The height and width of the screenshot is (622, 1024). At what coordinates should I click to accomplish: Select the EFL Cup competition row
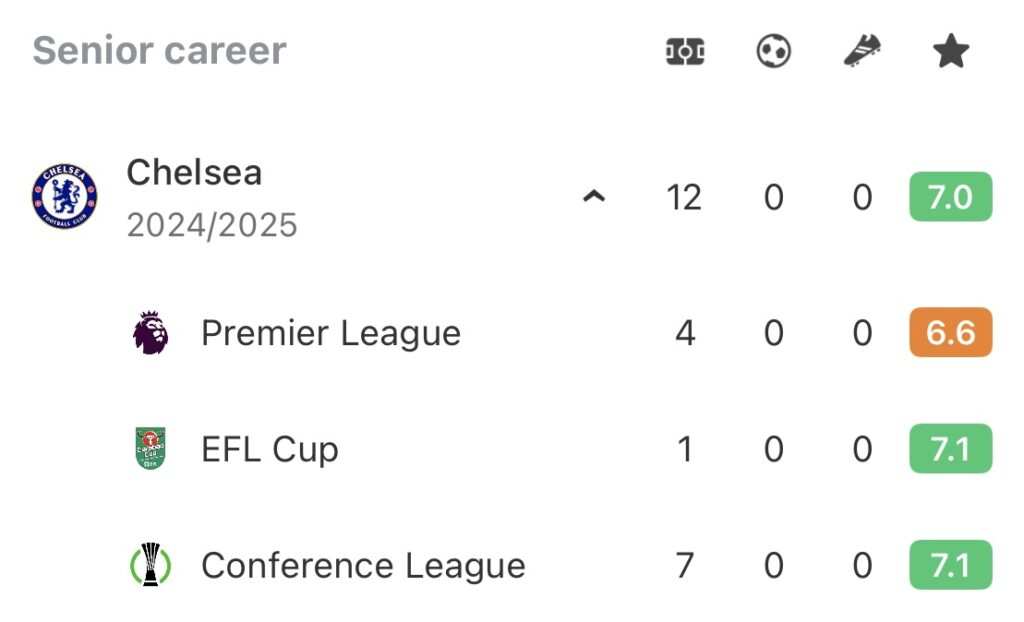pyautogui.click(x=562, y=449)
